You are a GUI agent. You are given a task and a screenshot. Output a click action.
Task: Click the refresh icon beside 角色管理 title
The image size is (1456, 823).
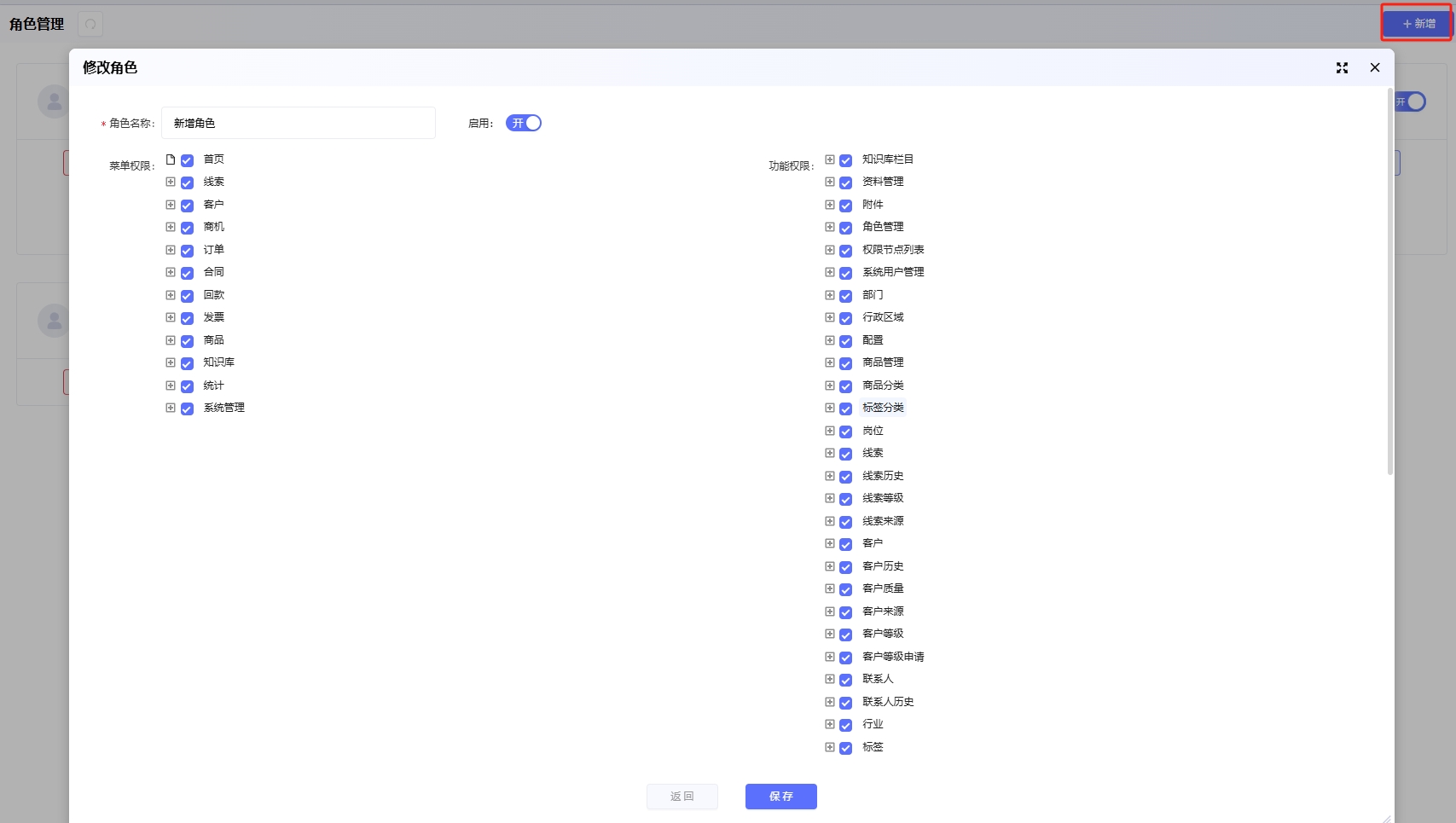point(90,25)
